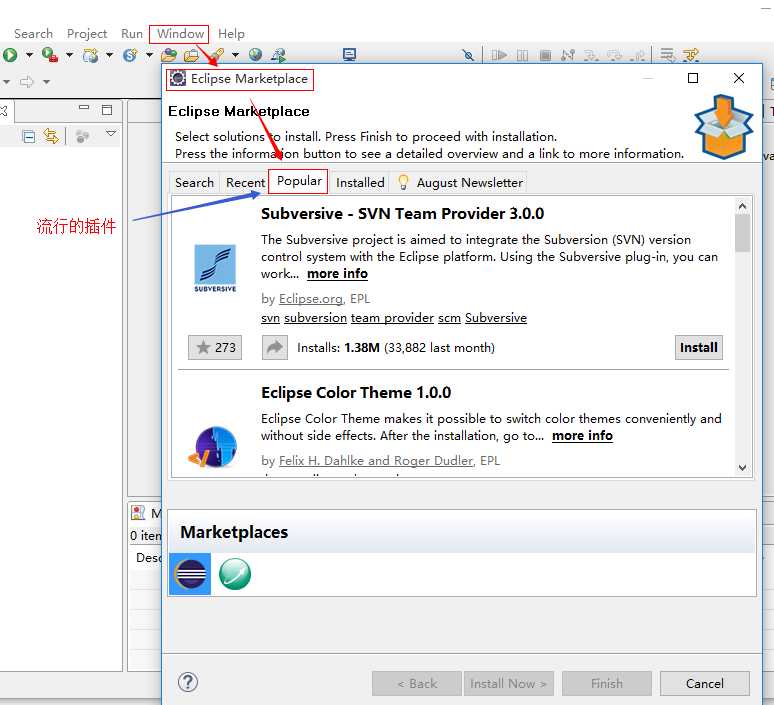Open the Run menu

click(x=132, y=34)
